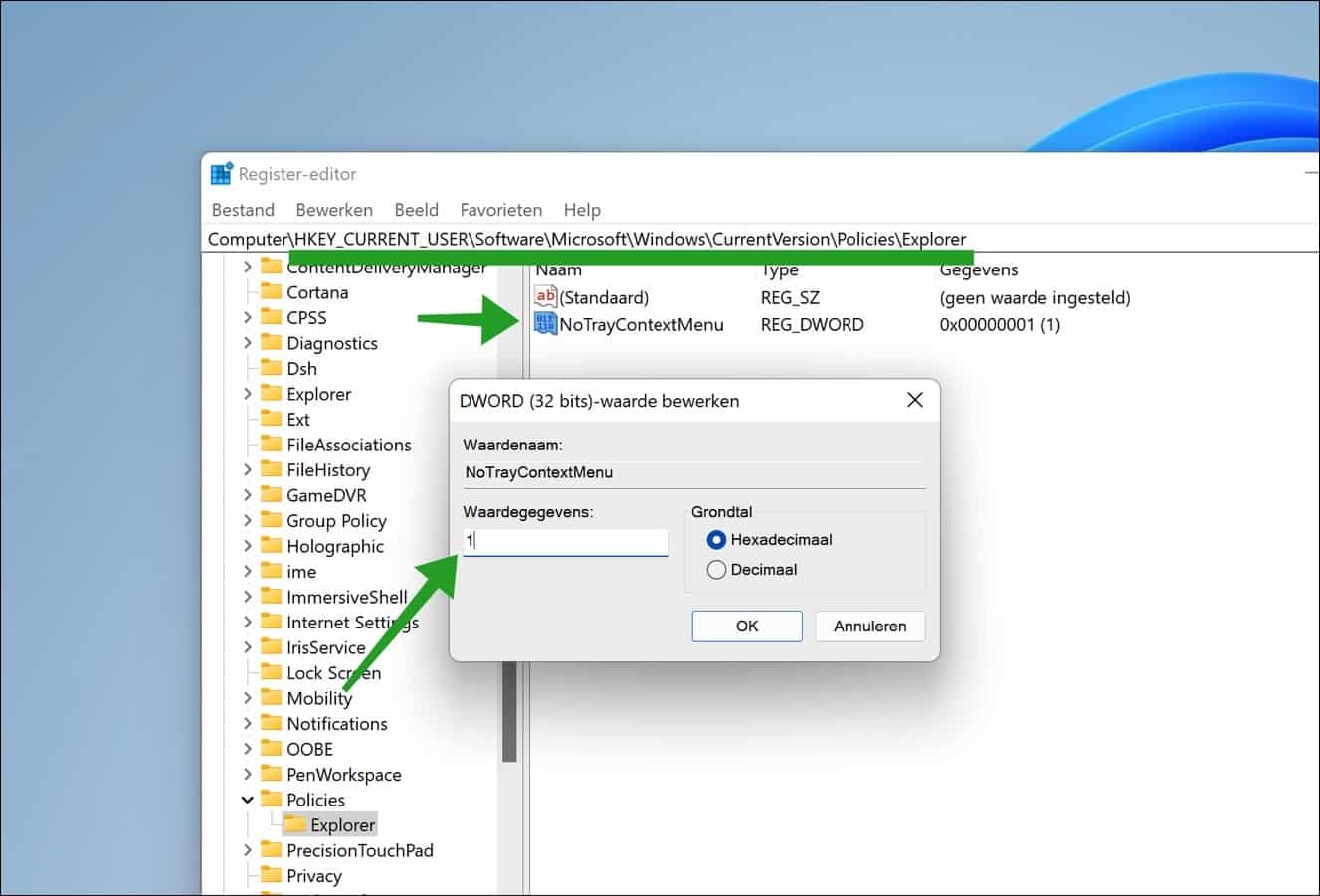Click the Register-editor application icon in titlebar
The width and height of the screenshot is (1320, 896).
(x=220, y=172)
